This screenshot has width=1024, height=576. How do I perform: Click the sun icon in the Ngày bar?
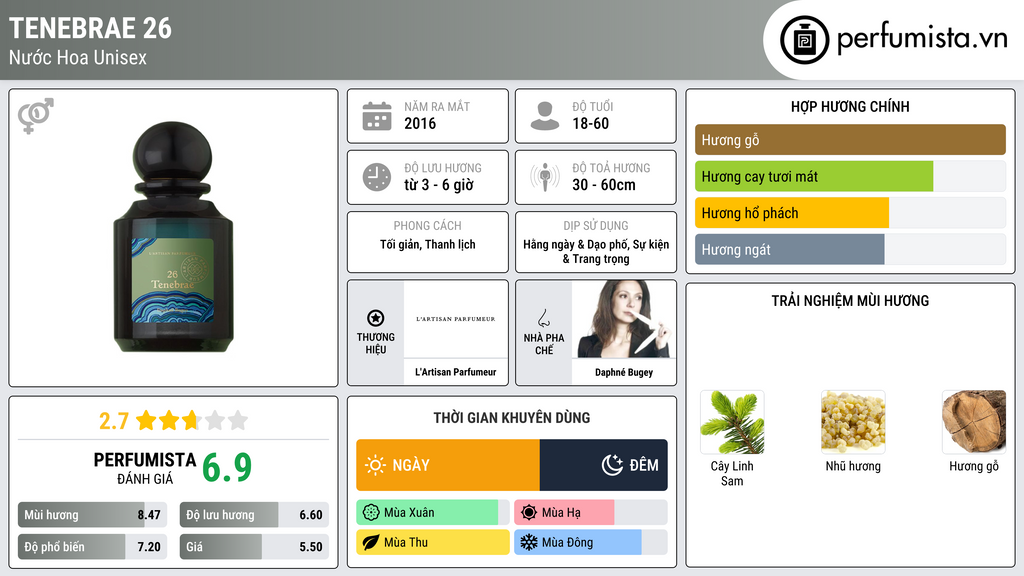[x=375, y=465]
